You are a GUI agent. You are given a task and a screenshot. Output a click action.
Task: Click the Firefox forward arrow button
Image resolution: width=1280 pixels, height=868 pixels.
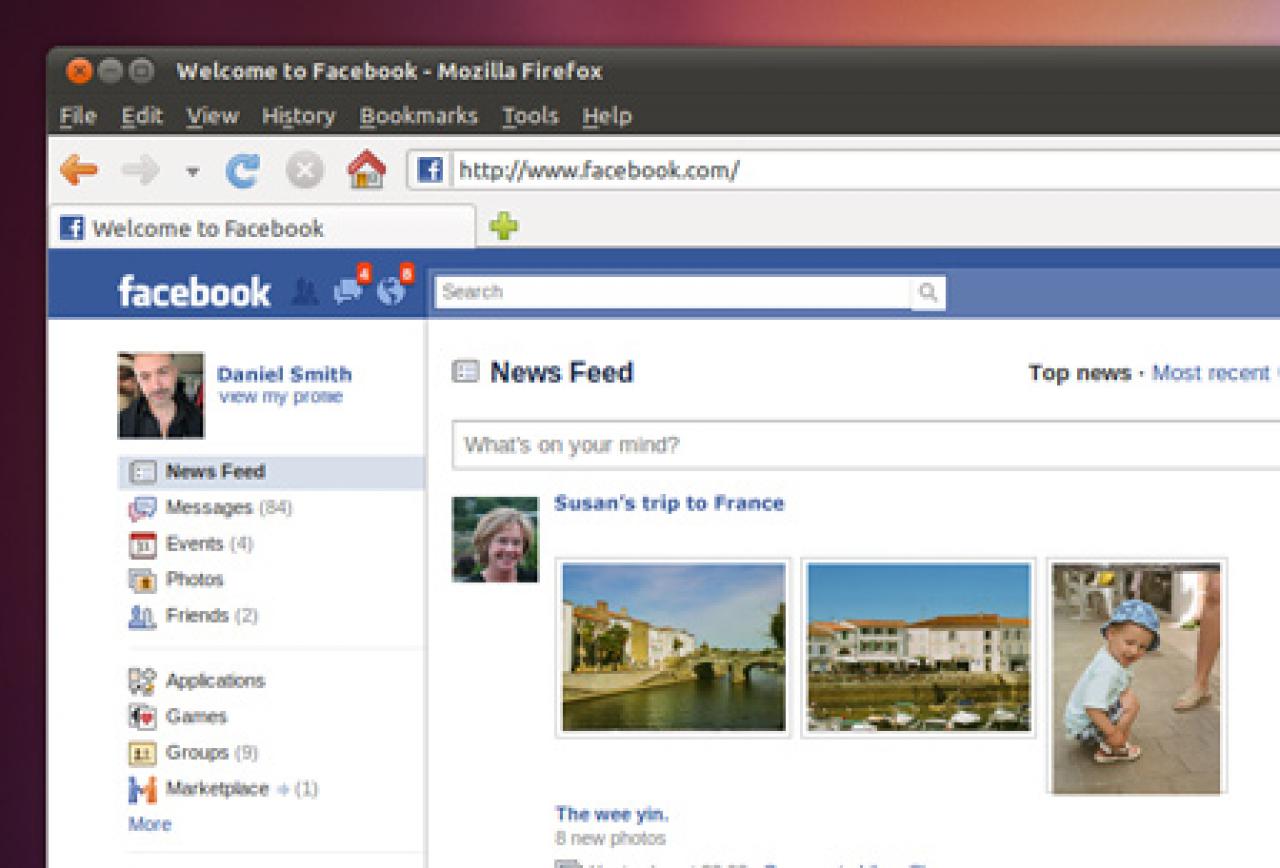(140, 170)
